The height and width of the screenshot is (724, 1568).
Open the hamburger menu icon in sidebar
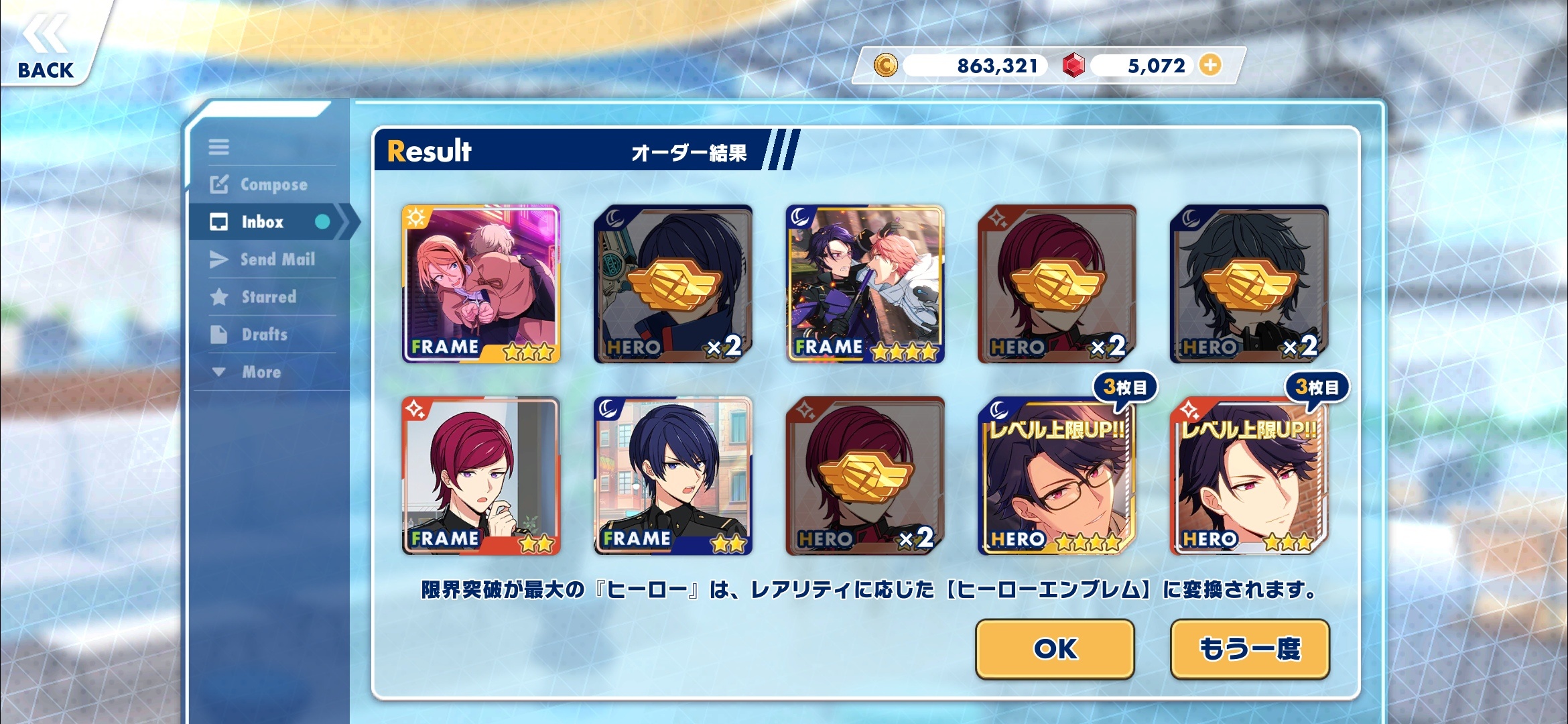tap(218, 147)
